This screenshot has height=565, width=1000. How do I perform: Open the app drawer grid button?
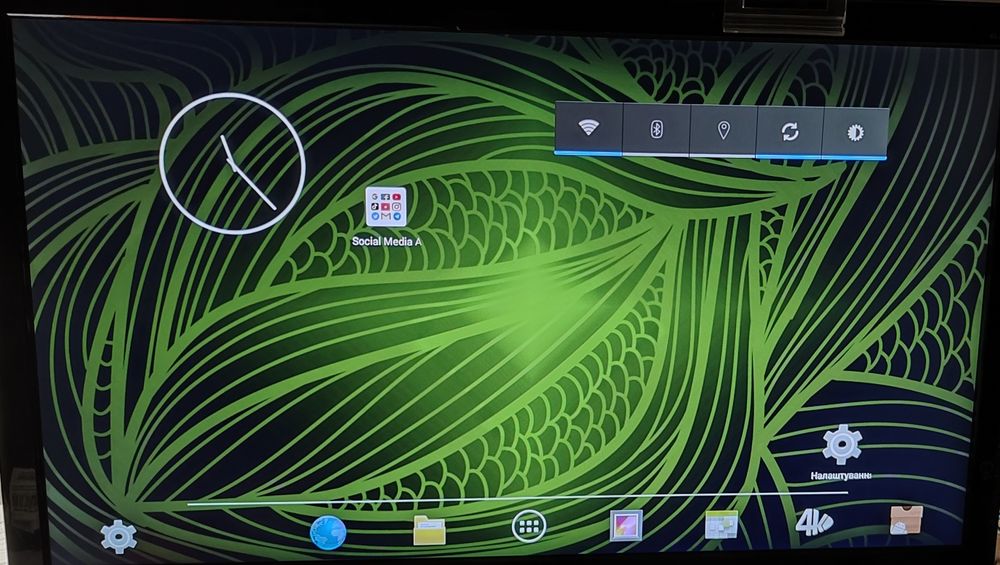point(529,527)
